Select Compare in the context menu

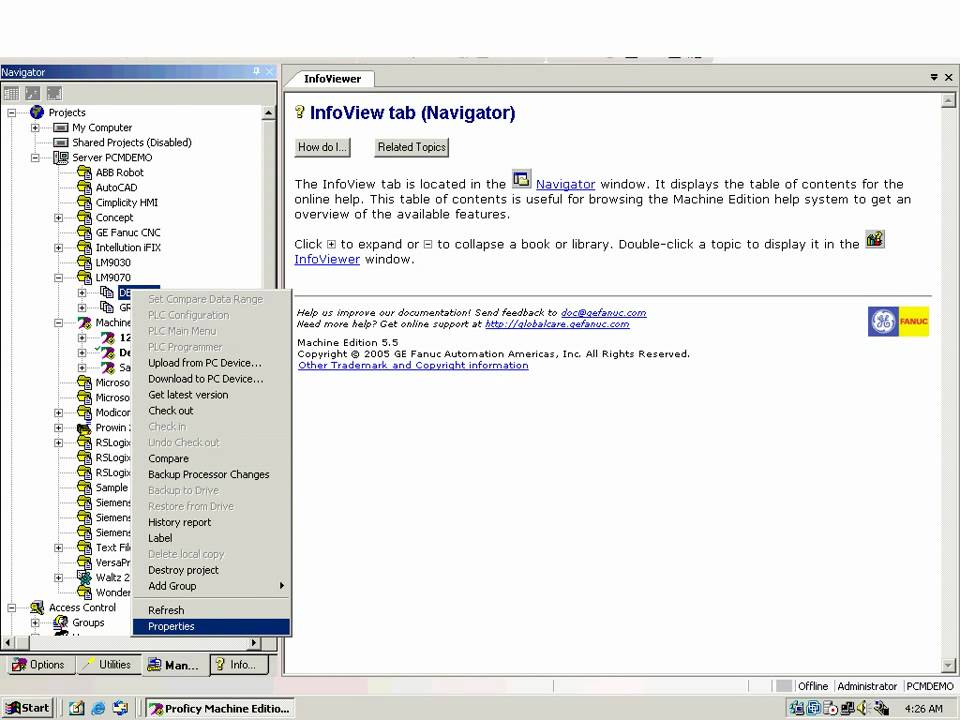coord(211,459)
